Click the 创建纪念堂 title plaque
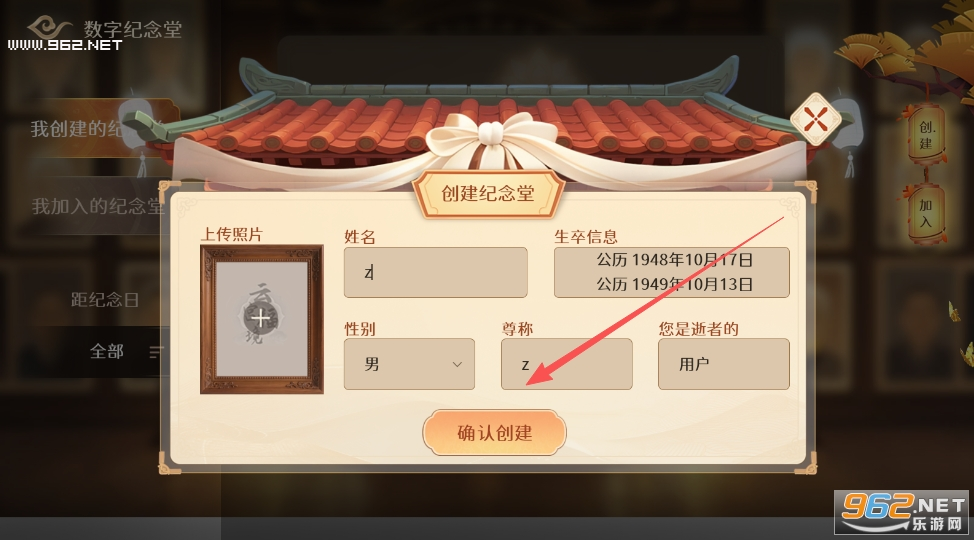 488,193
